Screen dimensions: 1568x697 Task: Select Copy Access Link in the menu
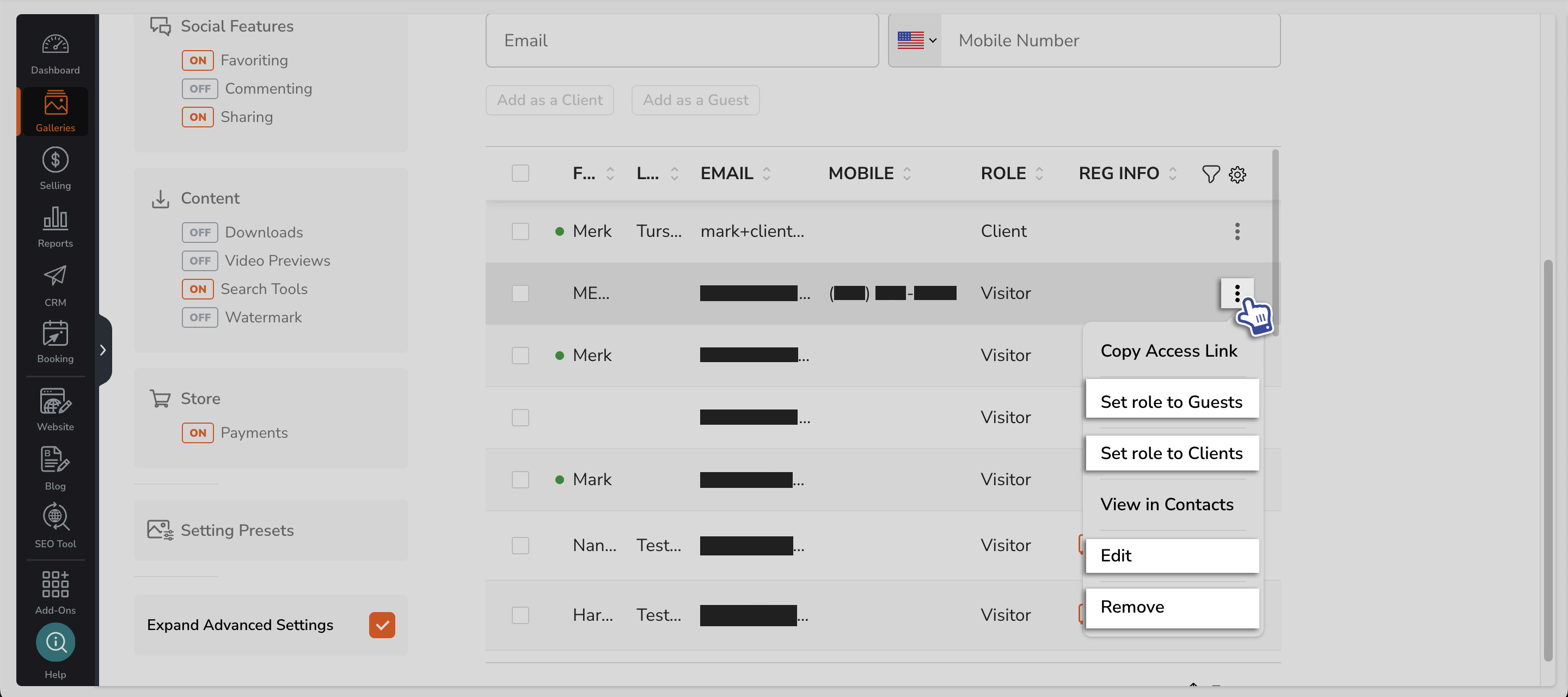[x=1169, y=350]
